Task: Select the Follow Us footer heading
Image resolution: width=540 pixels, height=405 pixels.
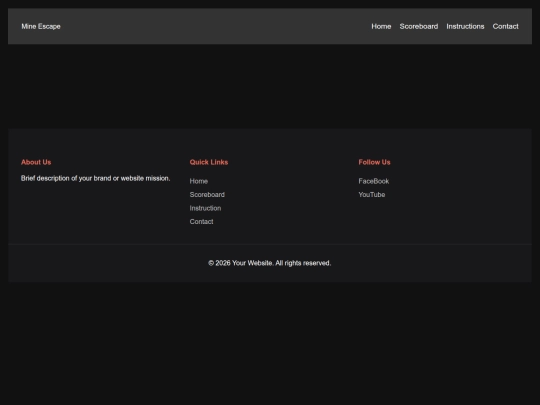Action: [x=374, y=162]
